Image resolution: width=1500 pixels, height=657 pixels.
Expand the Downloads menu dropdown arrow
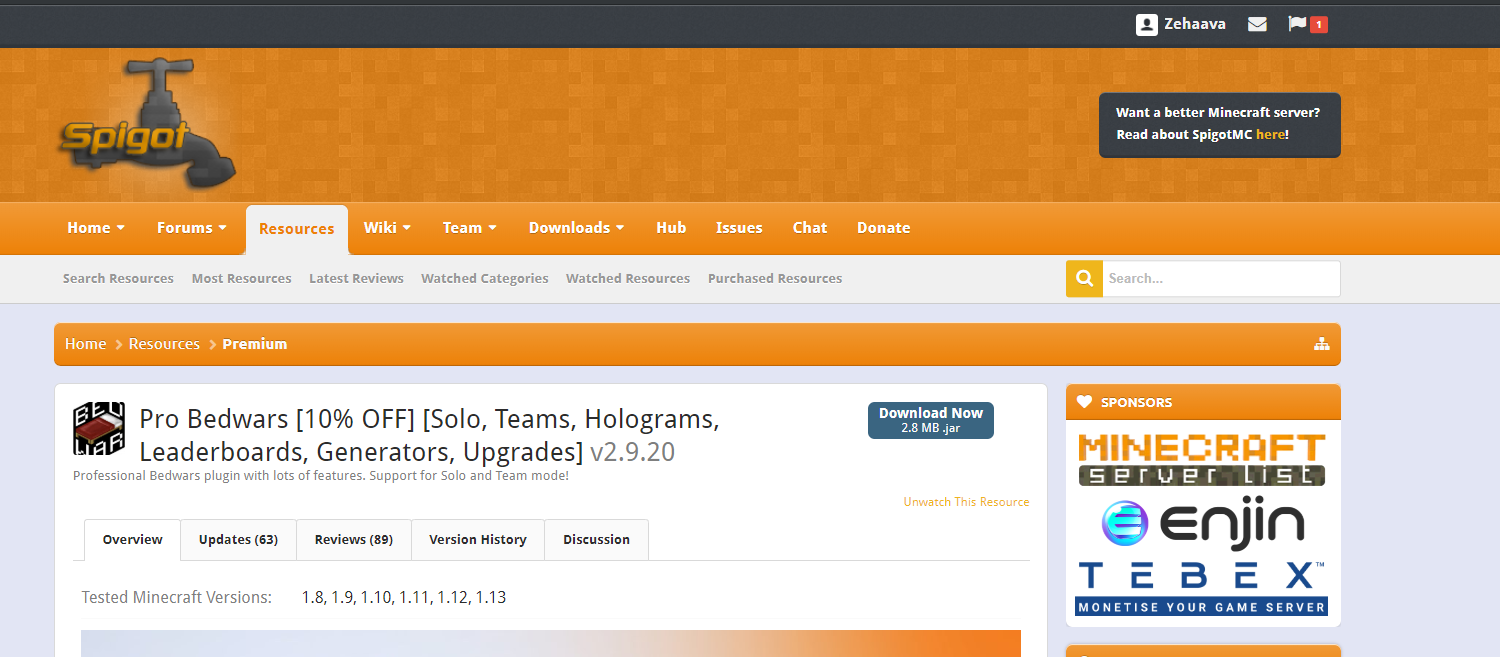(x=620, y=228)
